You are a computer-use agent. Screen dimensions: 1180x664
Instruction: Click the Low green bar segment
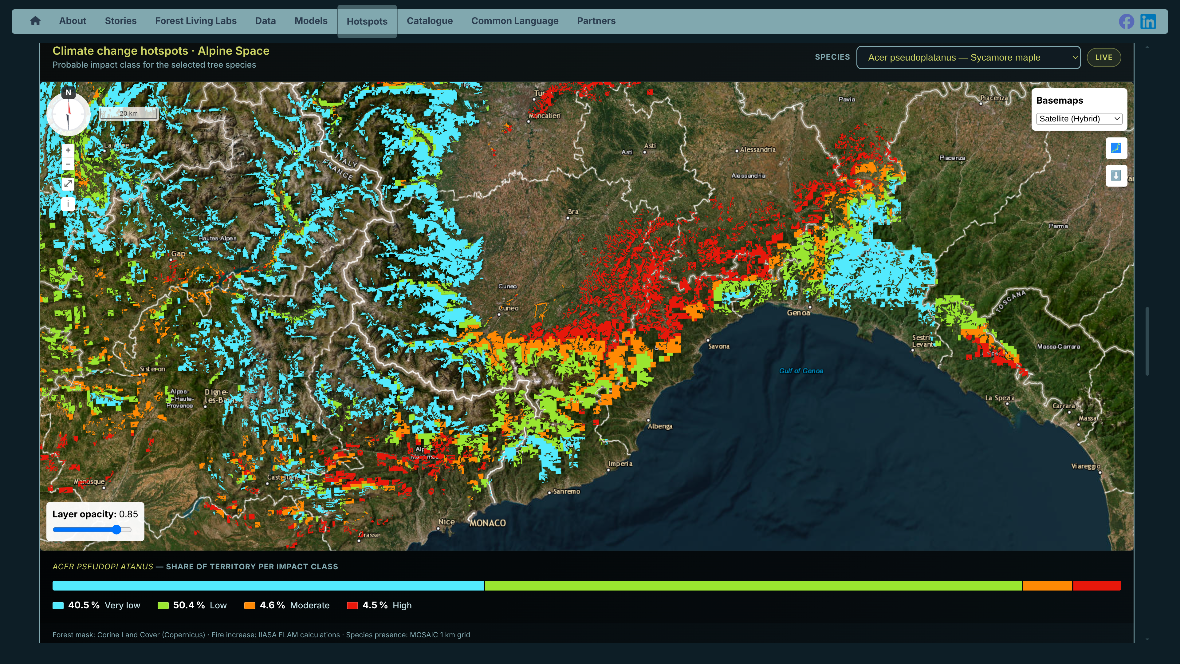753,586
